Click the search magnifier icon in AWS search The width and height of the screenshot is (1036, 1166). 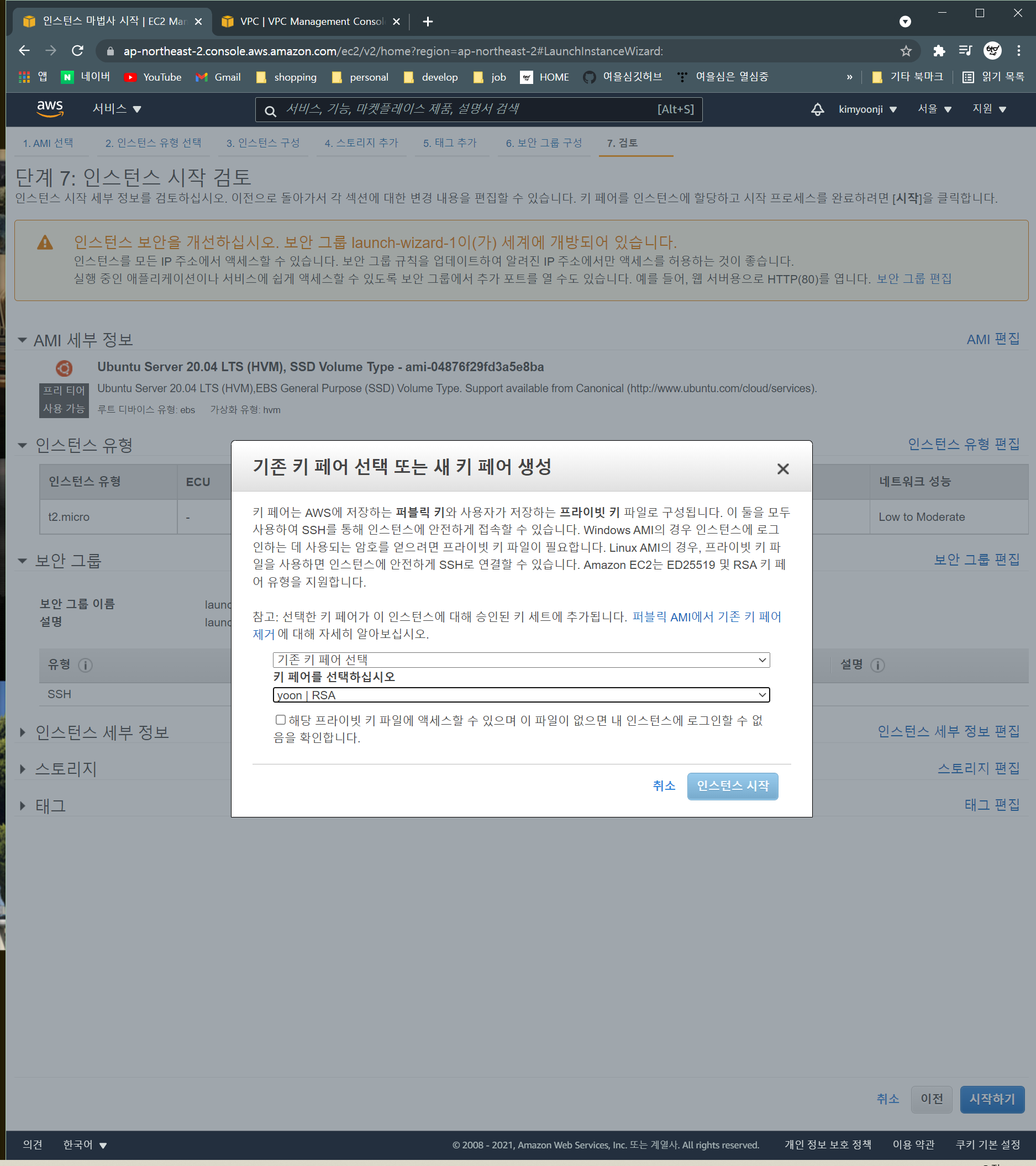271,110
